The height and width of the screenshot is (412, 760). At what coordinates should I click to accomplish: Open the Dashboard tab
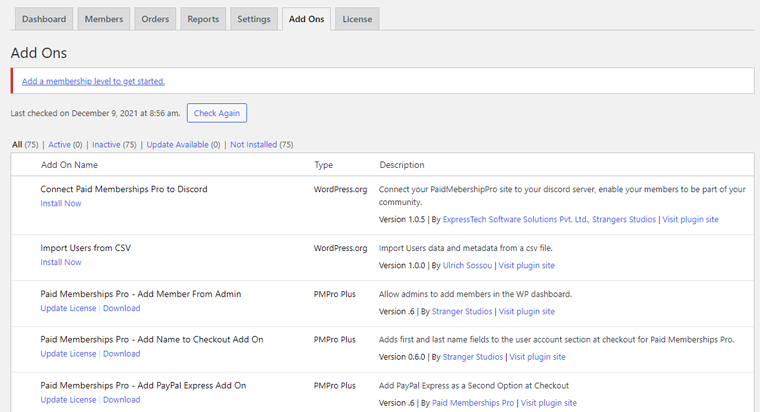click(44, 19)
